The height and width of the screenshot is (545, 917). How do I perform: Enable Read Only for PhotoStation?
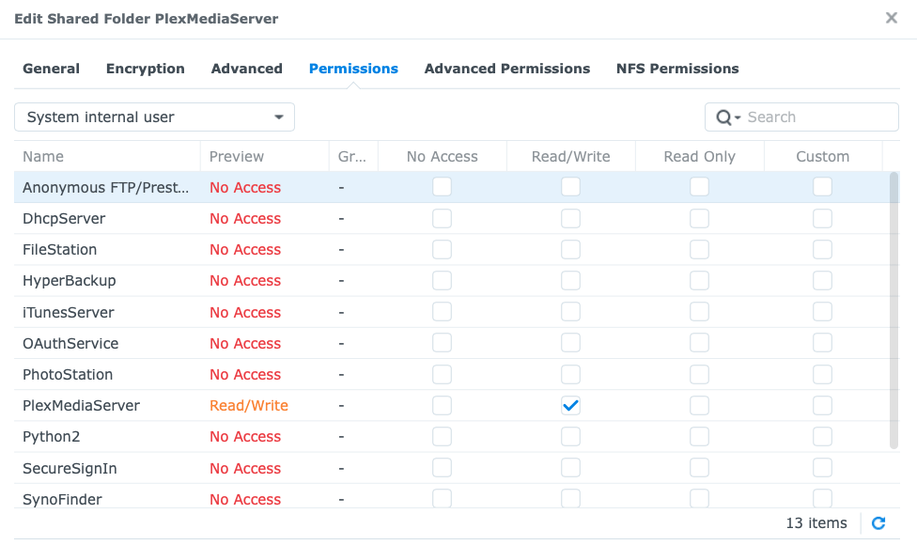pos(700,375)
